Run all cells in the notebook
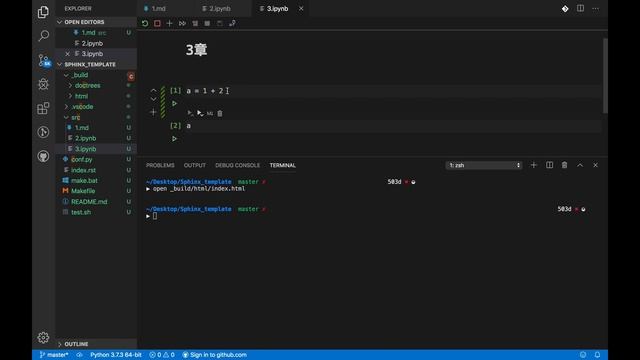 pyautogui.click(x=182, y=23)
